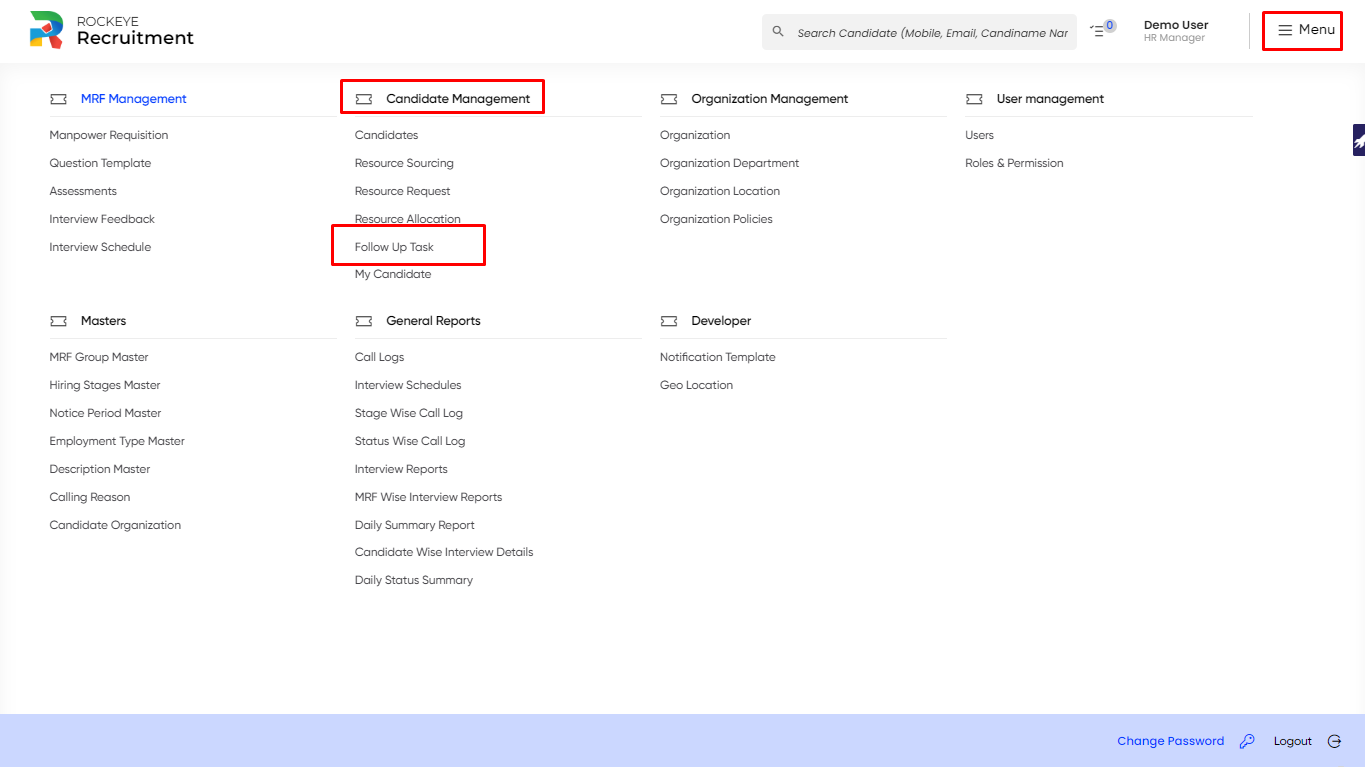Viewport: 1365px width, 767px height.
Task: Open Employment Type Master
Action: 117,441
